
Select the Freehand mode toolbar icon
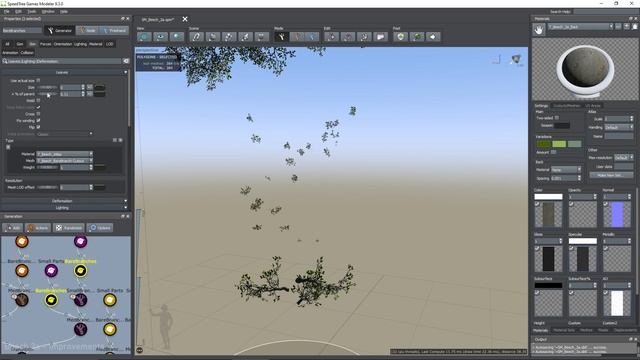[x=312, y=37]
